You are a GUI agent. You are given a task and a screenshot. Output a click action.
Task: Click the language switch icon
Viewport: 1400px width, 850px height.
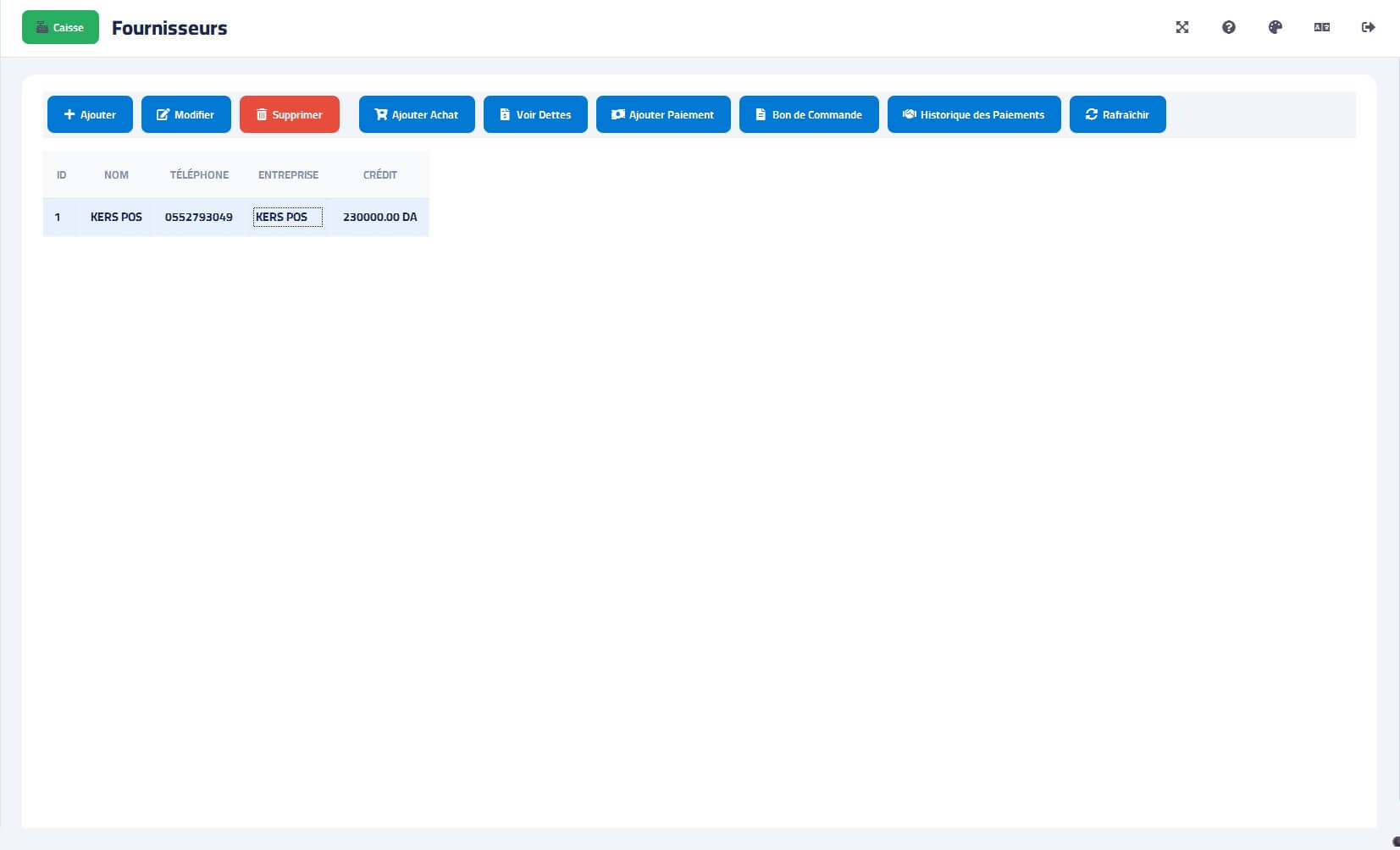(x=1321, y=27)
